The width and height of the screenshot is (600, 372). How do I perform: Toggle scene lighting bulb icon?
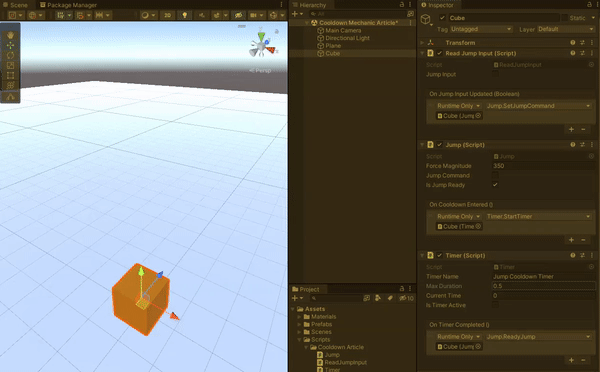(184, 15)
